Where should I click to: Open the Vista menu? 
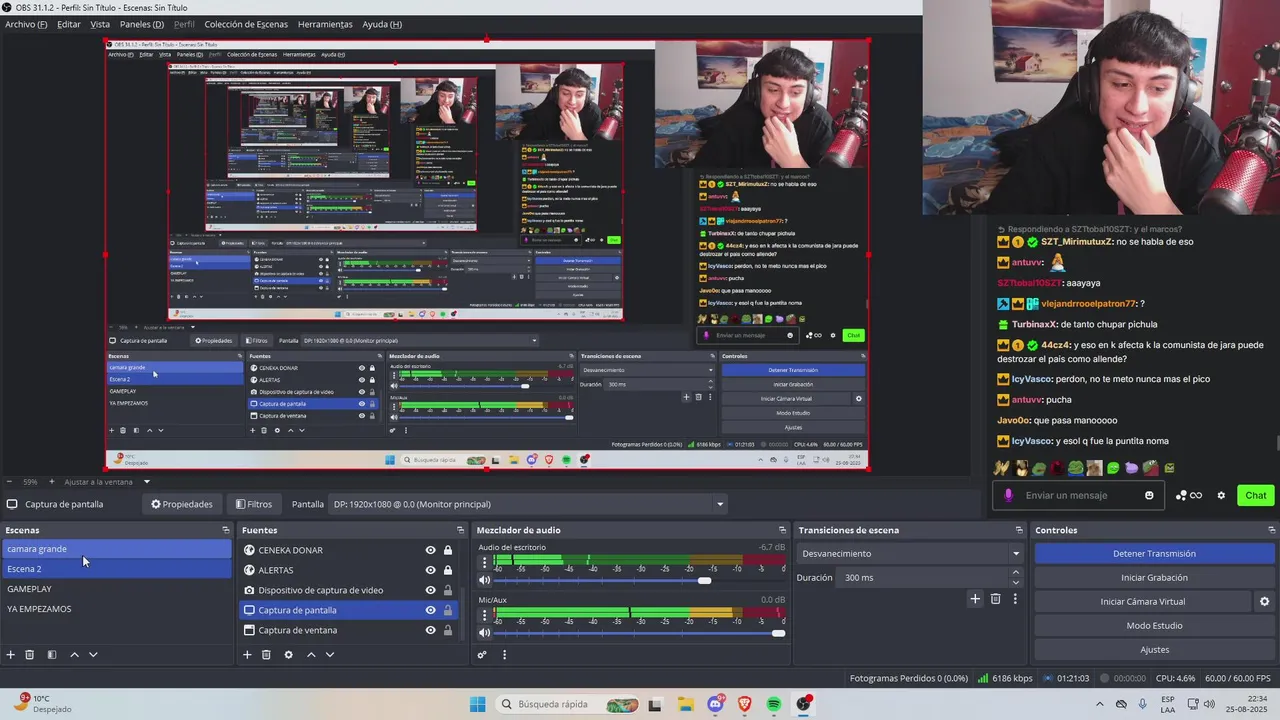click(x=100, y=24)
